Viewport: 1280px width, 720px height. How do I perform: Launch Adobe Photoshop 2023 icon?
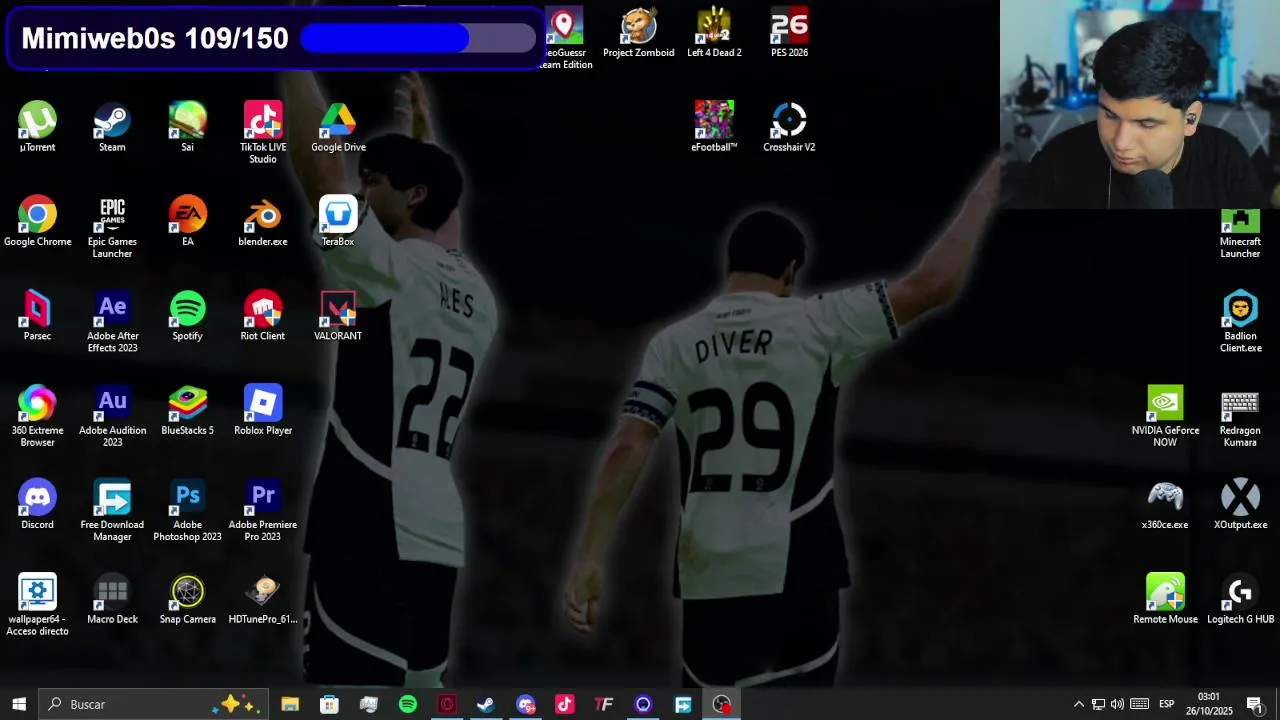[x=187, y=511]
